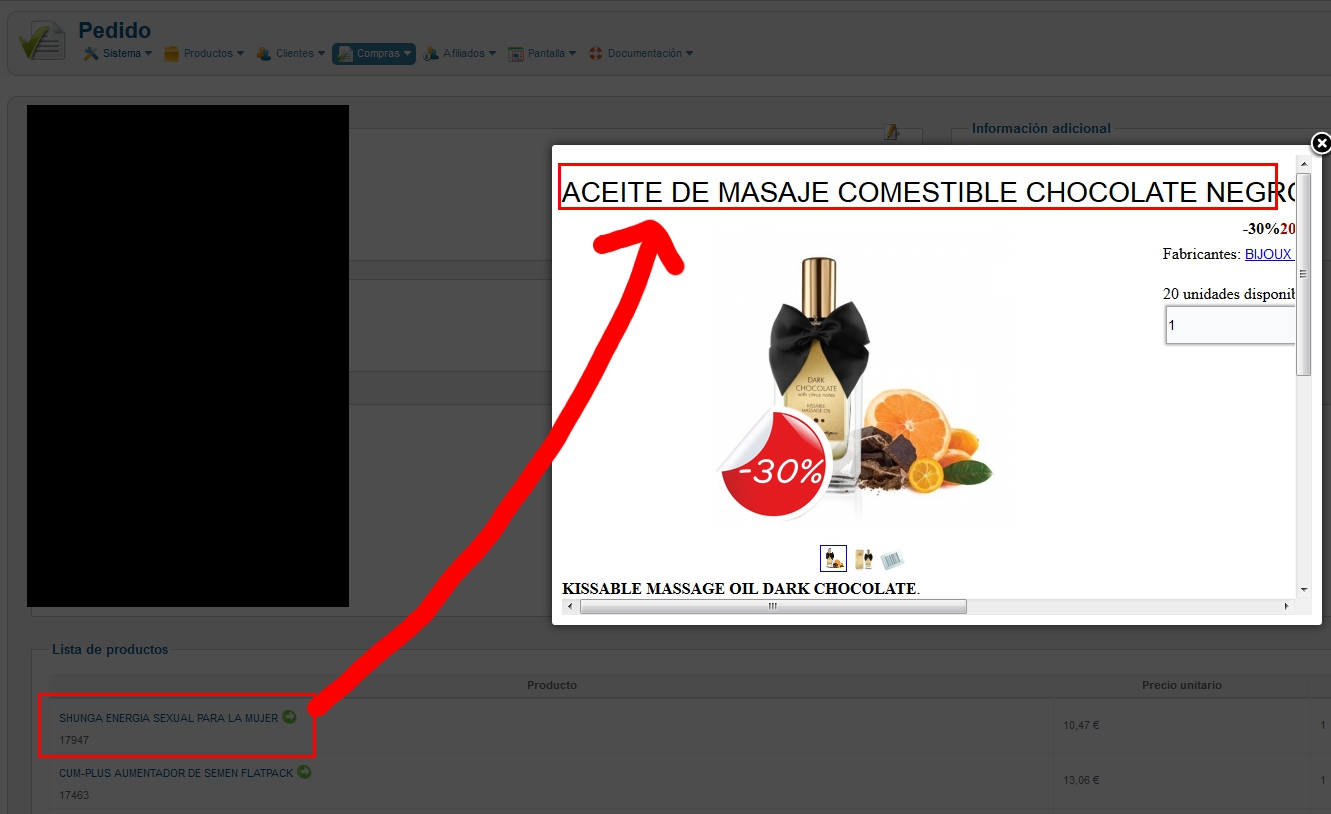Image resolution: width=1331 pixels, height=814 pixels.
Task: Expand the Compras dropdown menu
Action: pos(374,53)
